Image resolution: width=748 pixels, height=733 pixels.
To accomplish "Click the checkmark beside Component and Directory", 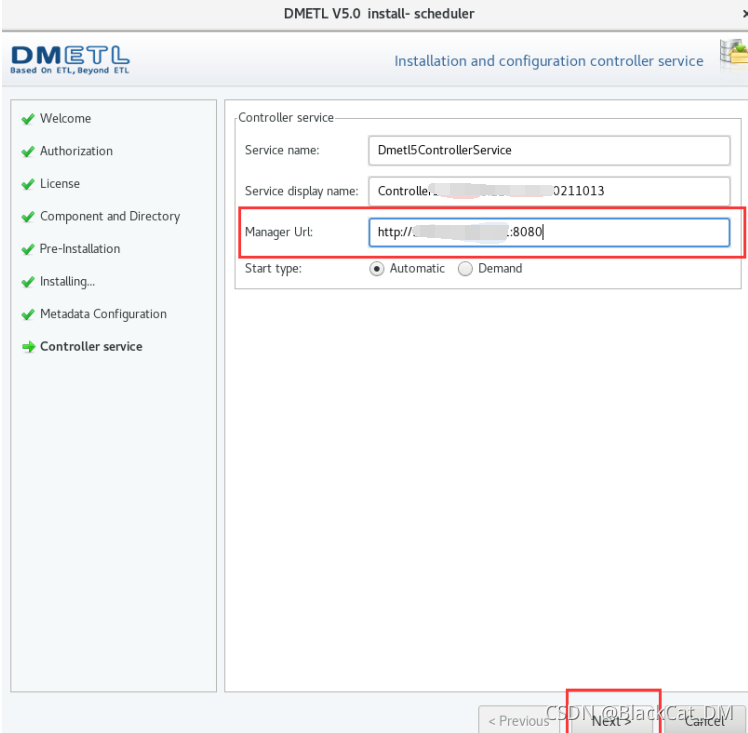I will point(28,217).
